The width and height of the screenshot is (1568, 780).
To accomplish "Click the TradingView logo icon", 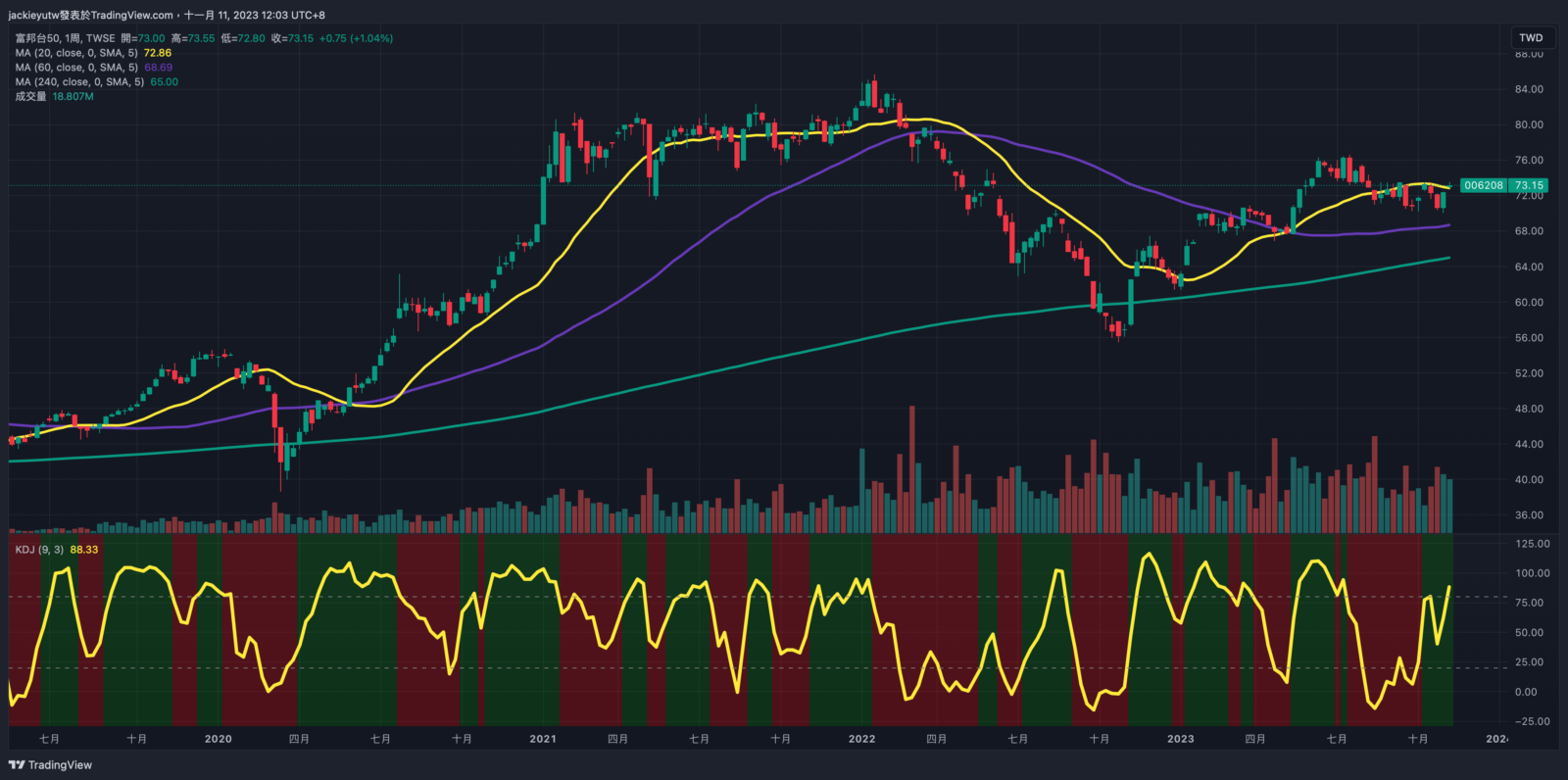I will coord(17,765).
